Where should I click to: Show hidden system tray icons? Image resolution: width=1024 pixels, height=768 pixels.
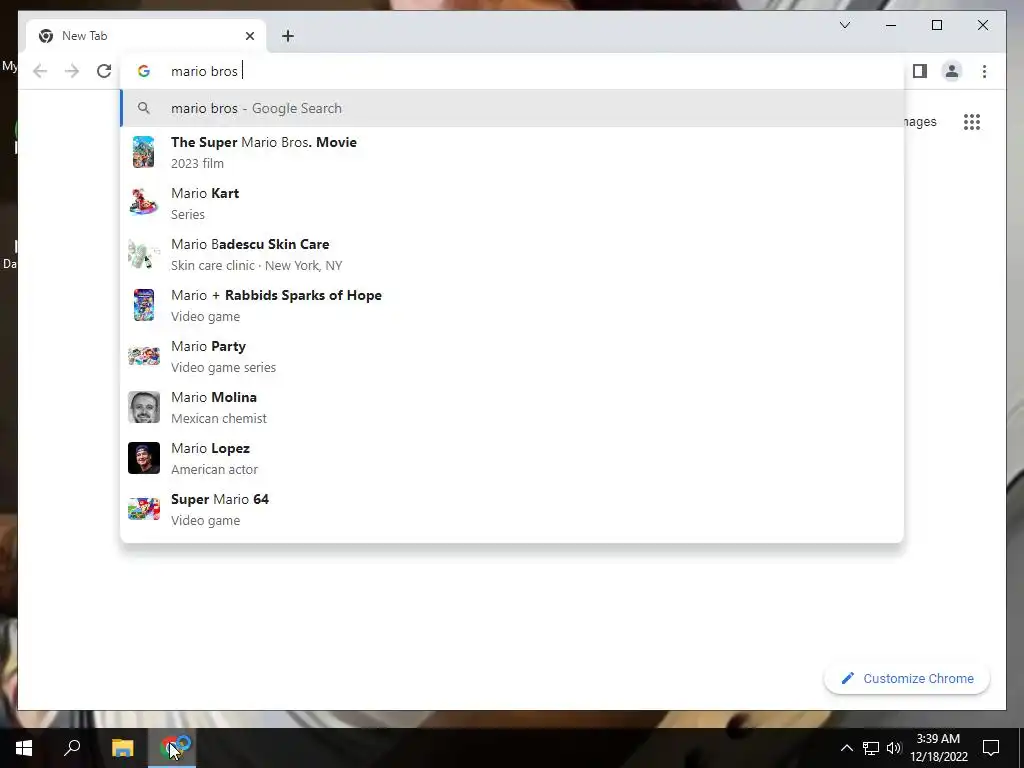(846, 748)
